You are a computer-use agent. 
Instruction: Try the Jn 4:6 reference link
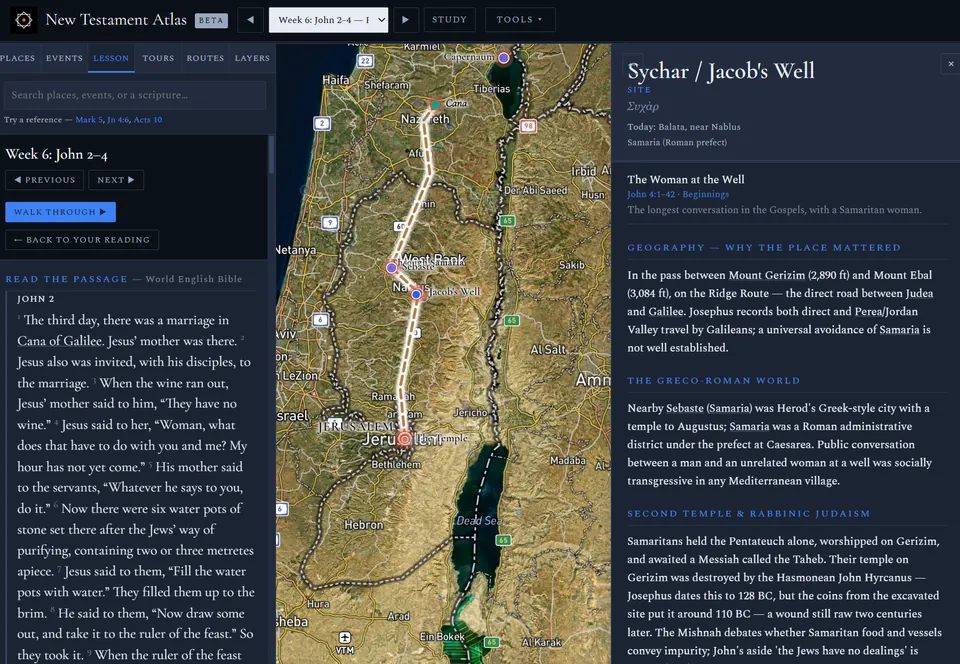pyautogui.click(x=118, y=120)
